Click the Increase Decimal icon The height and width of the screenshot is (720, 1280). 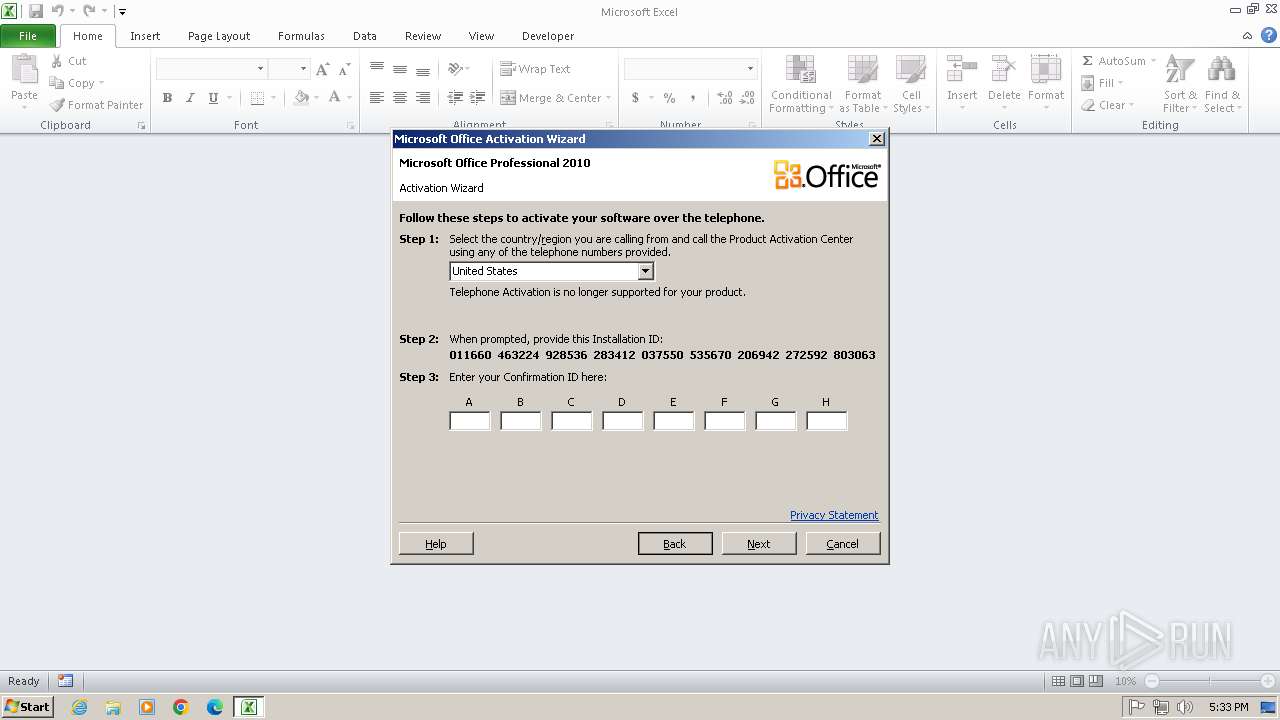pyautogui.click(x=724, y=98)
